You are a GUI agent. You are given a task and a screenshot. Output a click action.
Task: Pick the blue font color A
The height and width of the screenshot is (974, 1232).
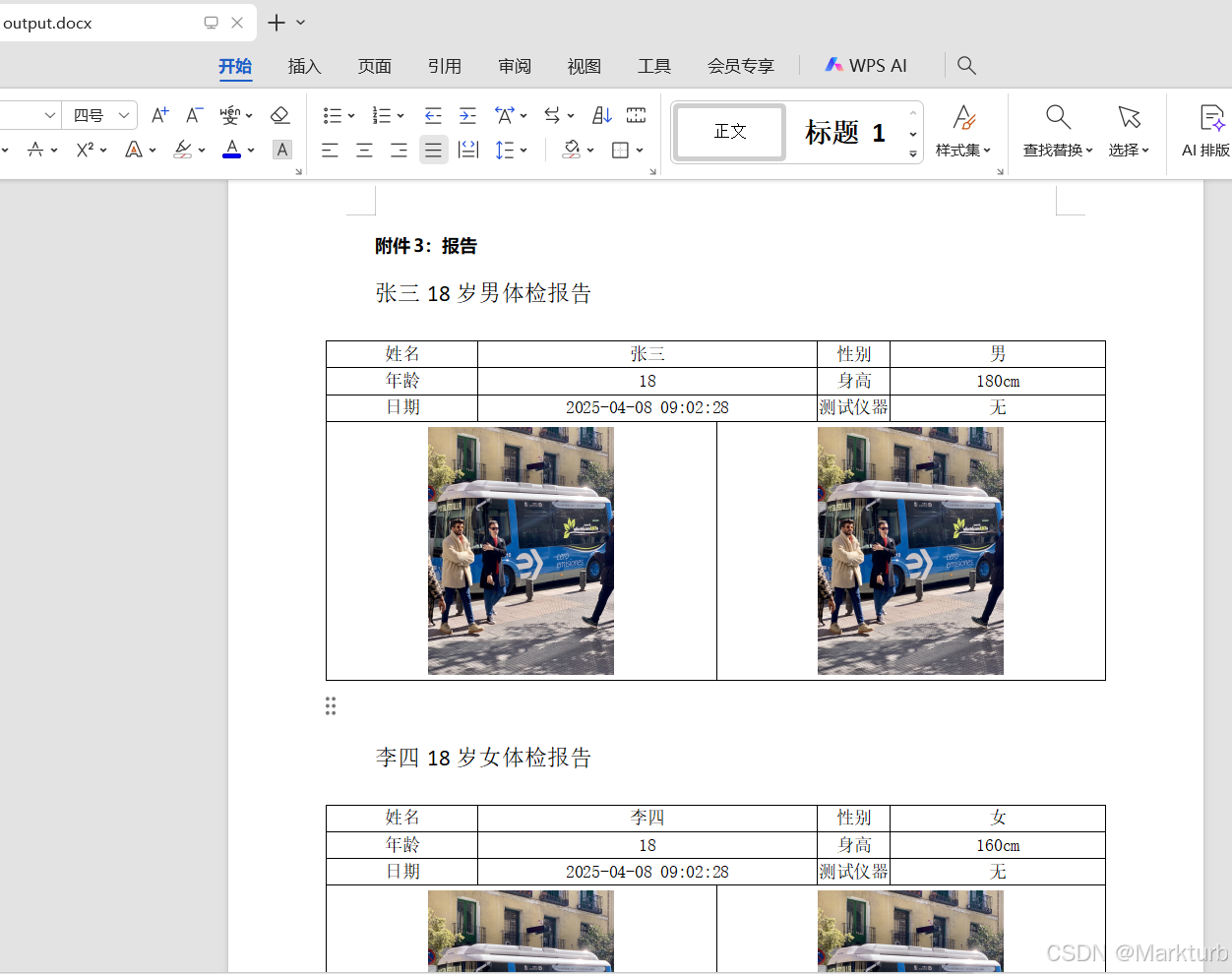click(232, 150)
